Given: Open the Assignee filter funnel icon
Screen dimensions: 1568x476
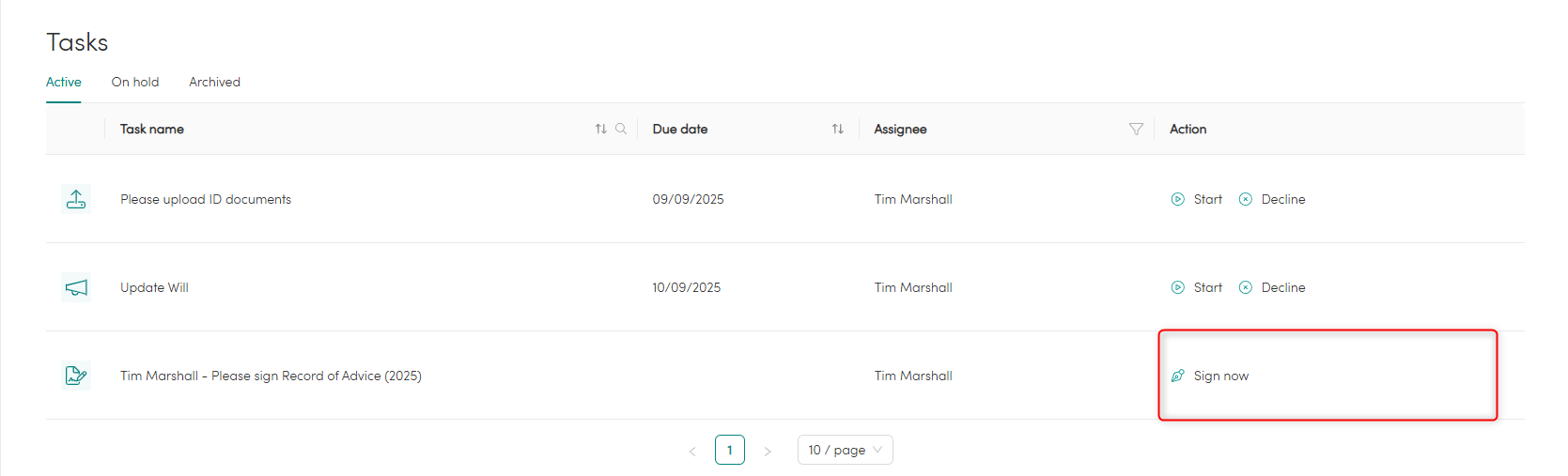Looking at the screenshot, I should pos(1136,129).
